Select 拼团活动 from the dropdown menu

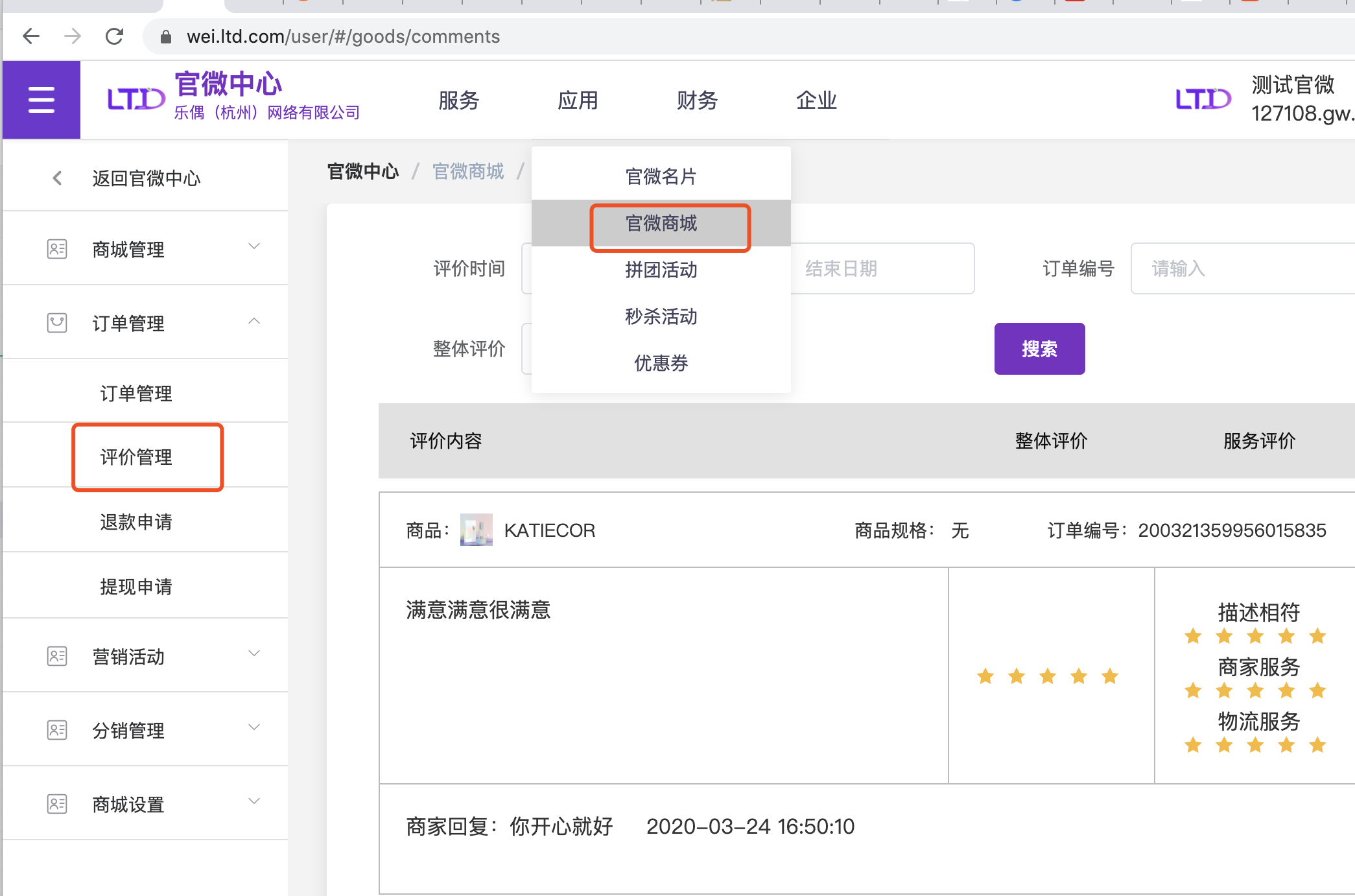click(661, 270)
